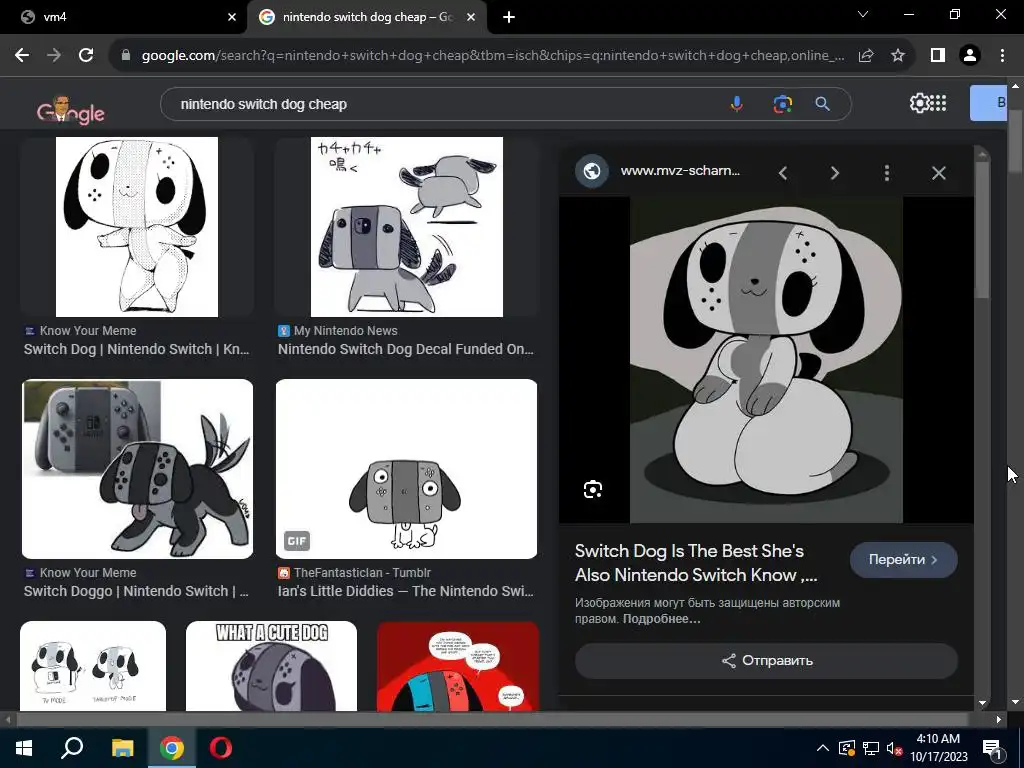This screenshot has width=1024, height=768.
Task: Click the taskbar clock and date
Action: [938, 748]
